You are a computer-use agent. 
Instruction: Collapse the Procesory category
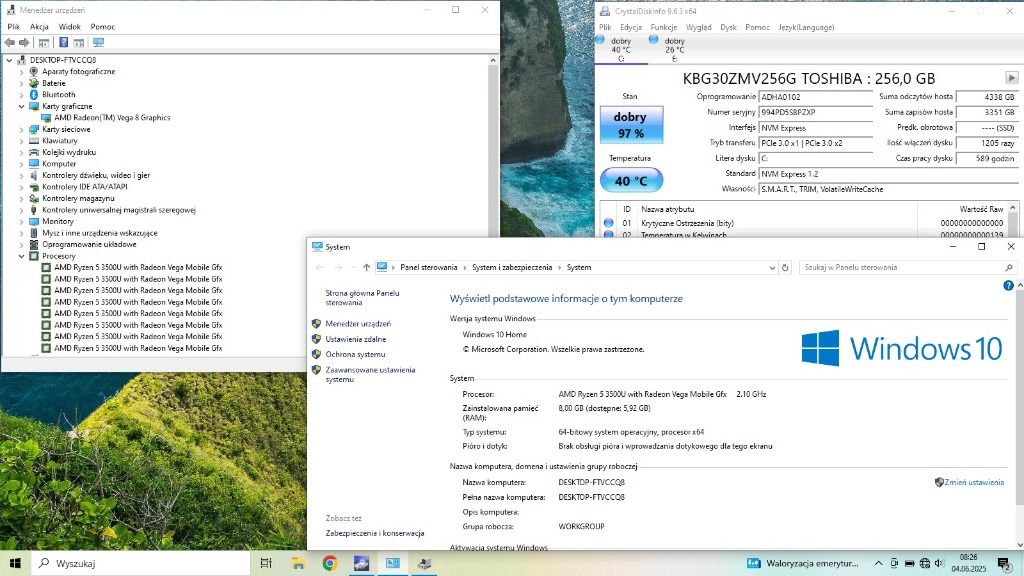tap(22, 256)
